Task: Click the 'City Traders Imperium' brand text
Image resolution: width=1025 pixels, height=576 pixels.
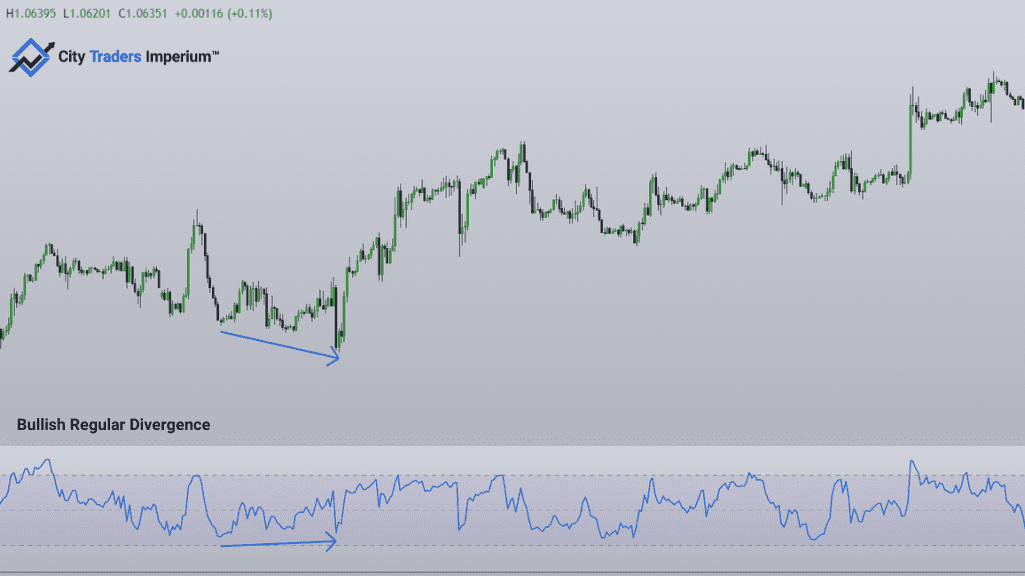Action: coord(139,57)
